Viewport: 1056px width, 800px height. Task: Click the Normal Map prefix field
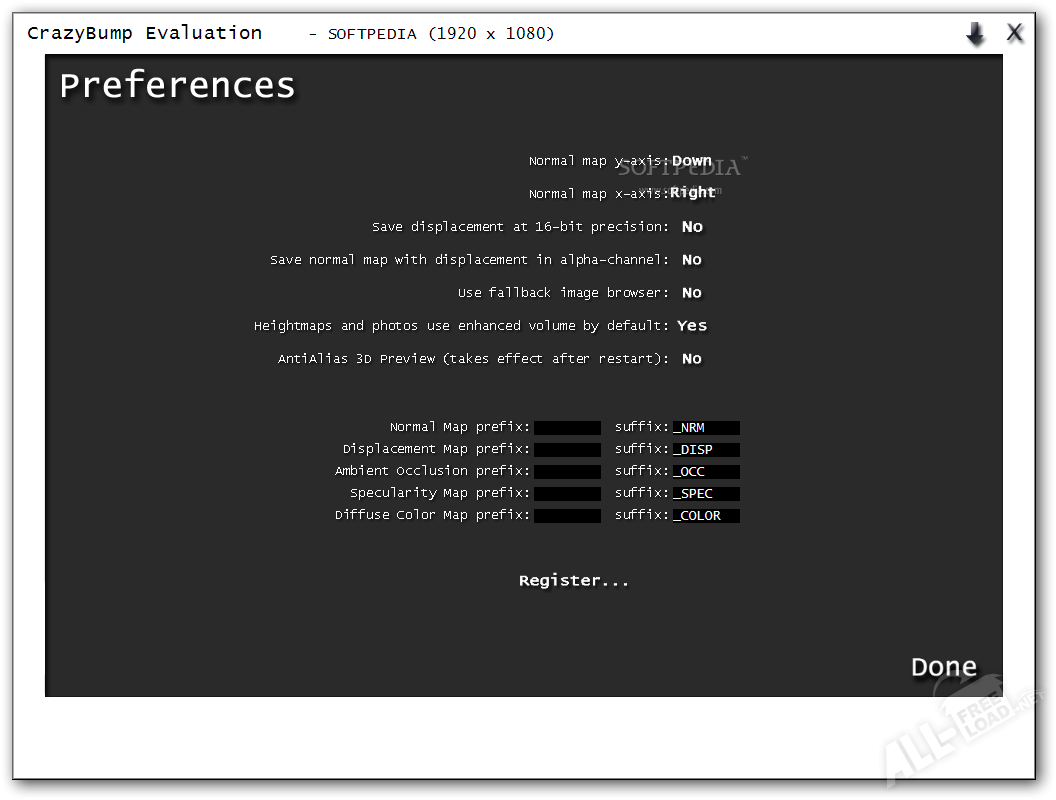tap(567, 428)
